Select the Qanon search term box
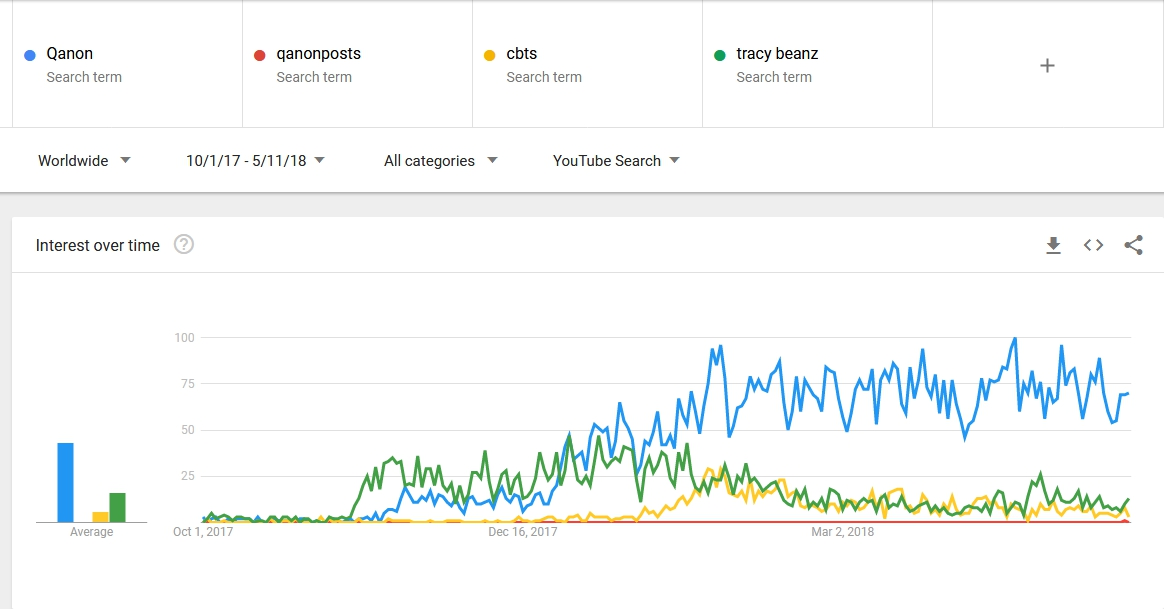Image resolution: width=1164 pixels, height=609 pixels. point(127,65)
